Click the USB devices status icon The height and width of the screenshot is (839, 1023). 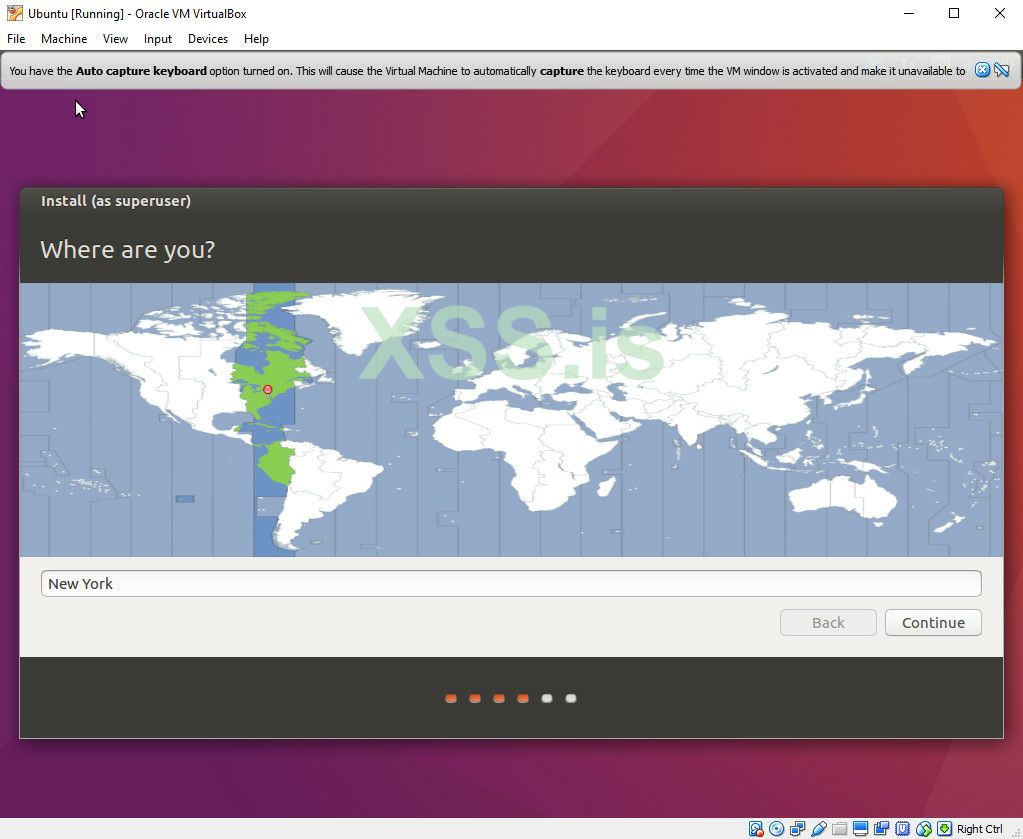[x=819, y=829]
